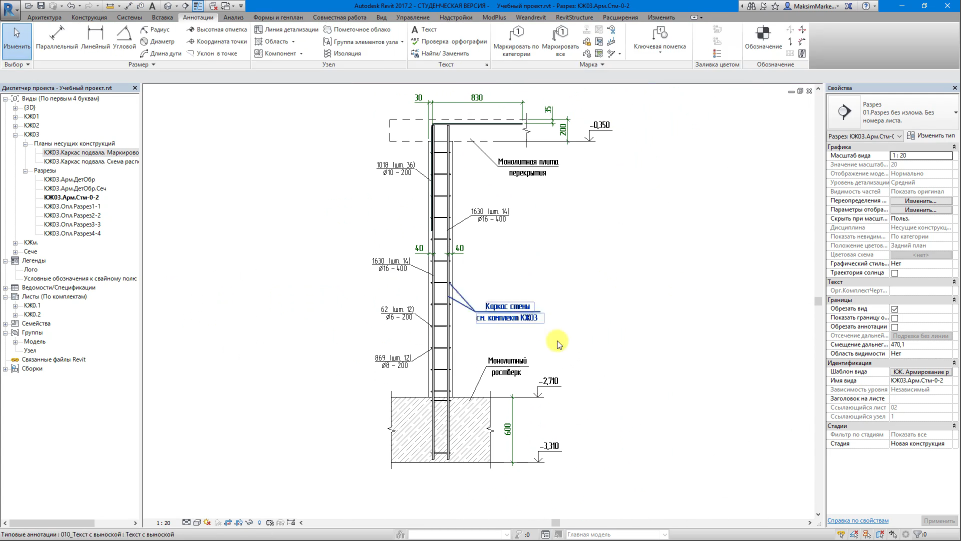
Task: Activate Уклон в точке spot slope
Action: coord(212,53)
